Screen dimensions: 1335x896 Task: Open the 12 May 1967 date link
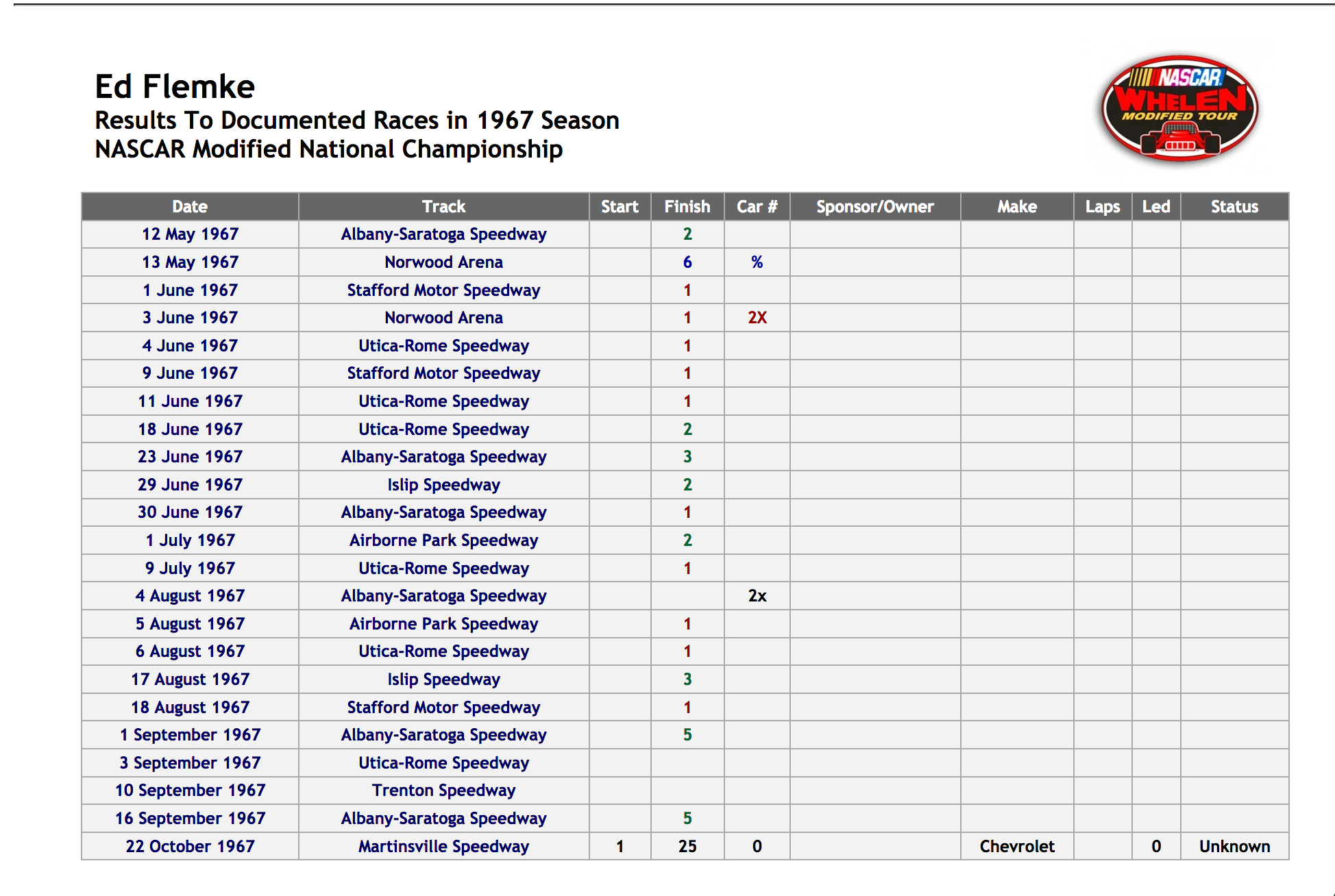point(190,234)
